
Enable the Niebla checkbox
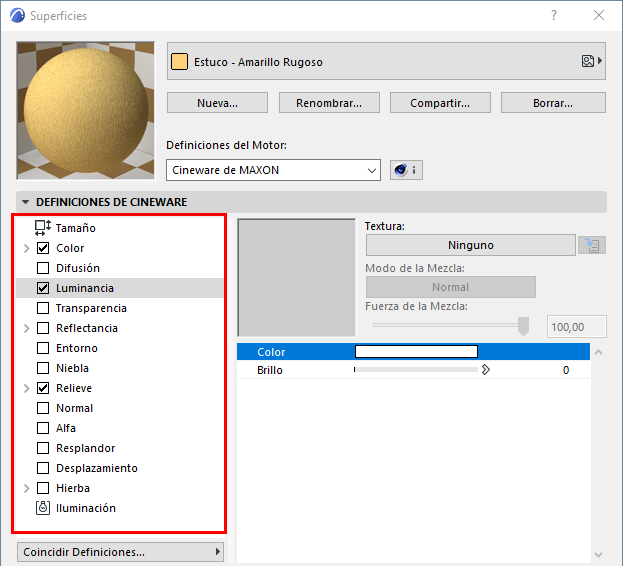coord(43,368)
